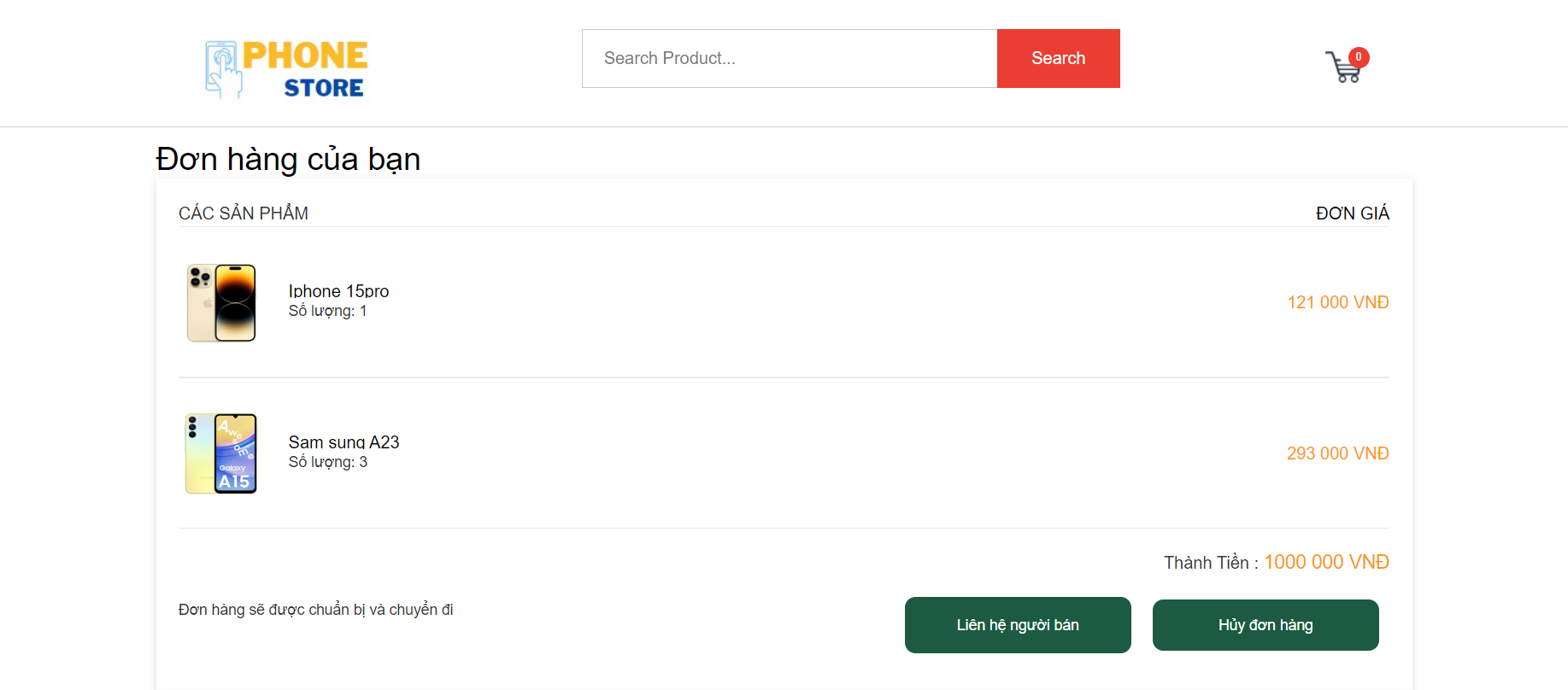Click the 121 000 VNĐ price
1568x690 pixels.
(1338, 302)
